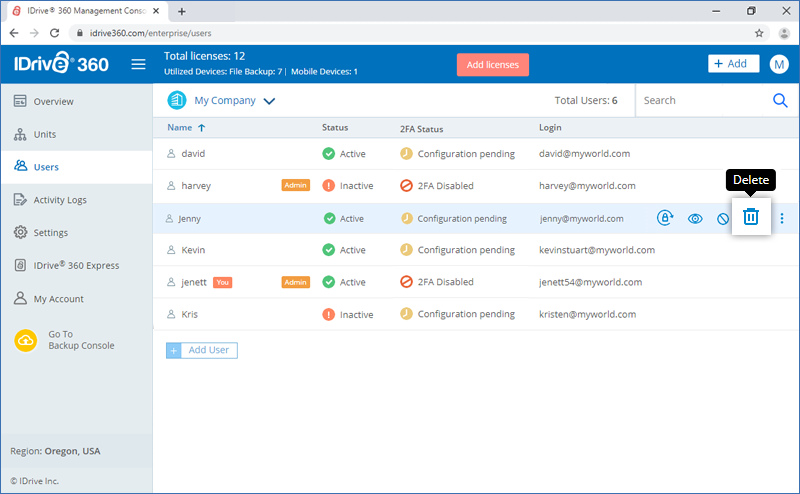Click the Login column header

[550, 128]
